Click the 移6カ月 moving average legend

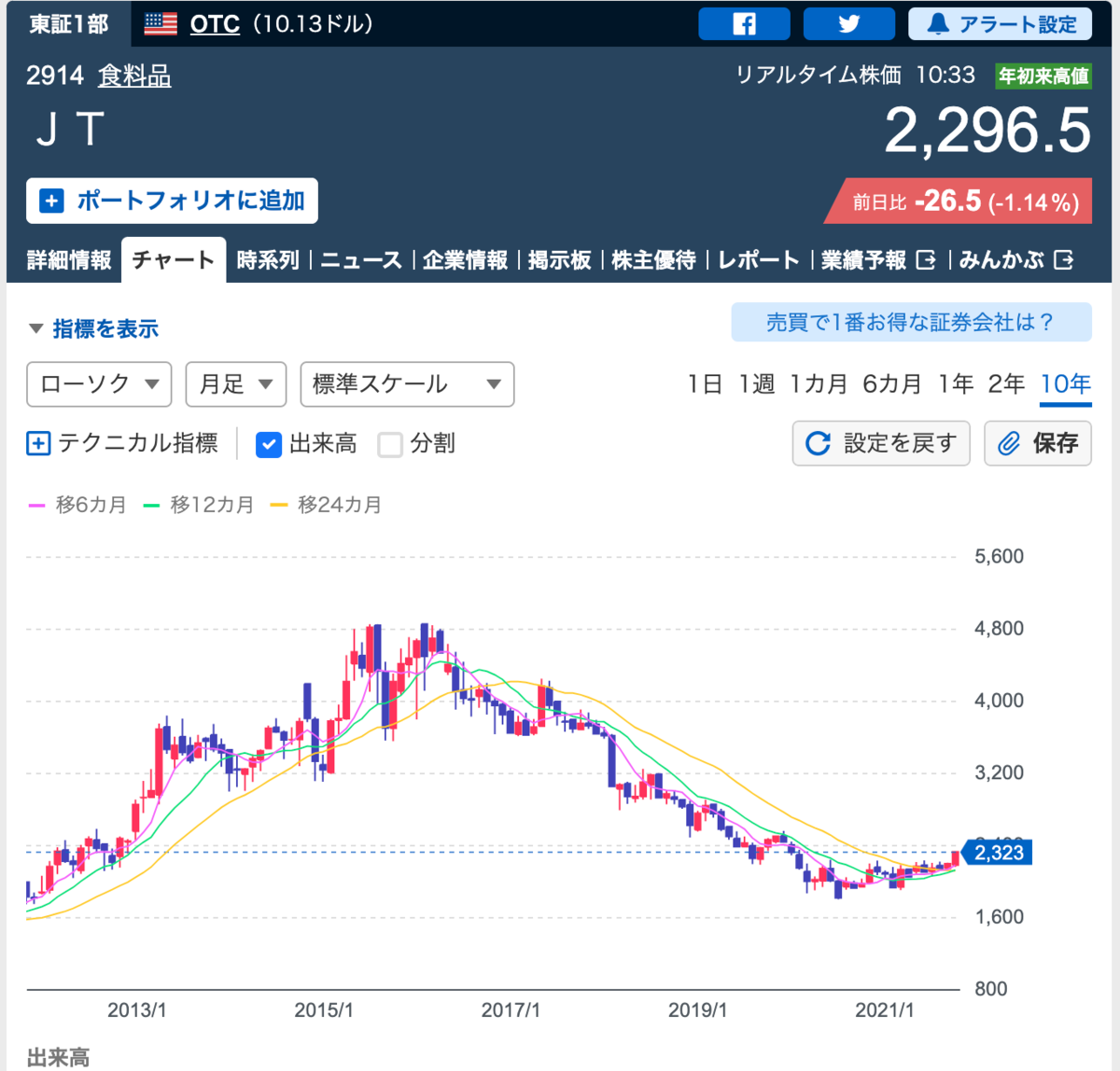77,505
